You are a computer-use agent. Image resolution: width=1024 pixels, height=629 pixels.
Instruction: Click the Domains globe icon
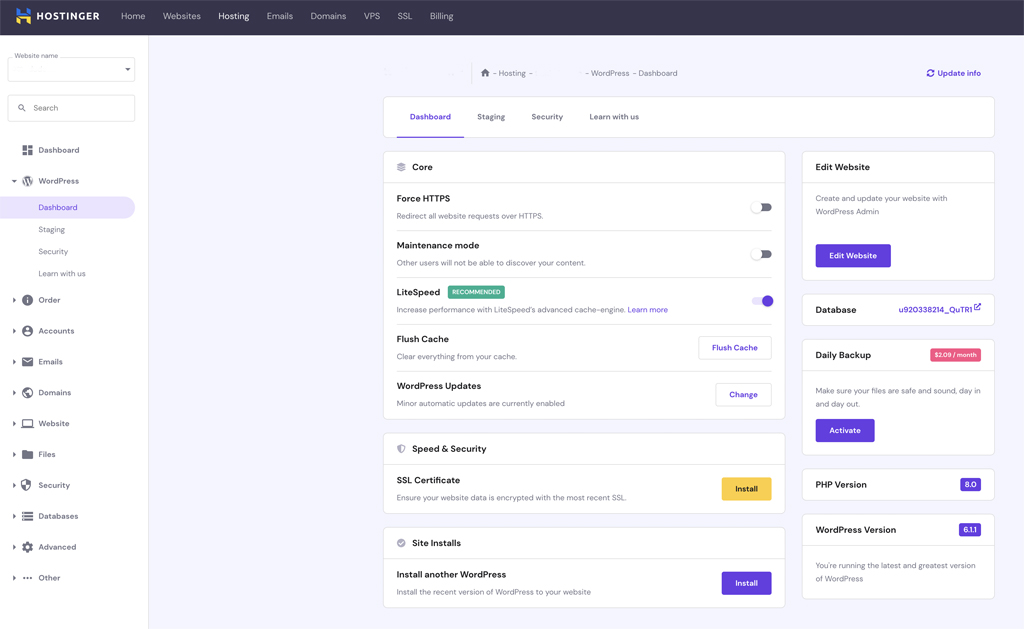tap(27, 393)
